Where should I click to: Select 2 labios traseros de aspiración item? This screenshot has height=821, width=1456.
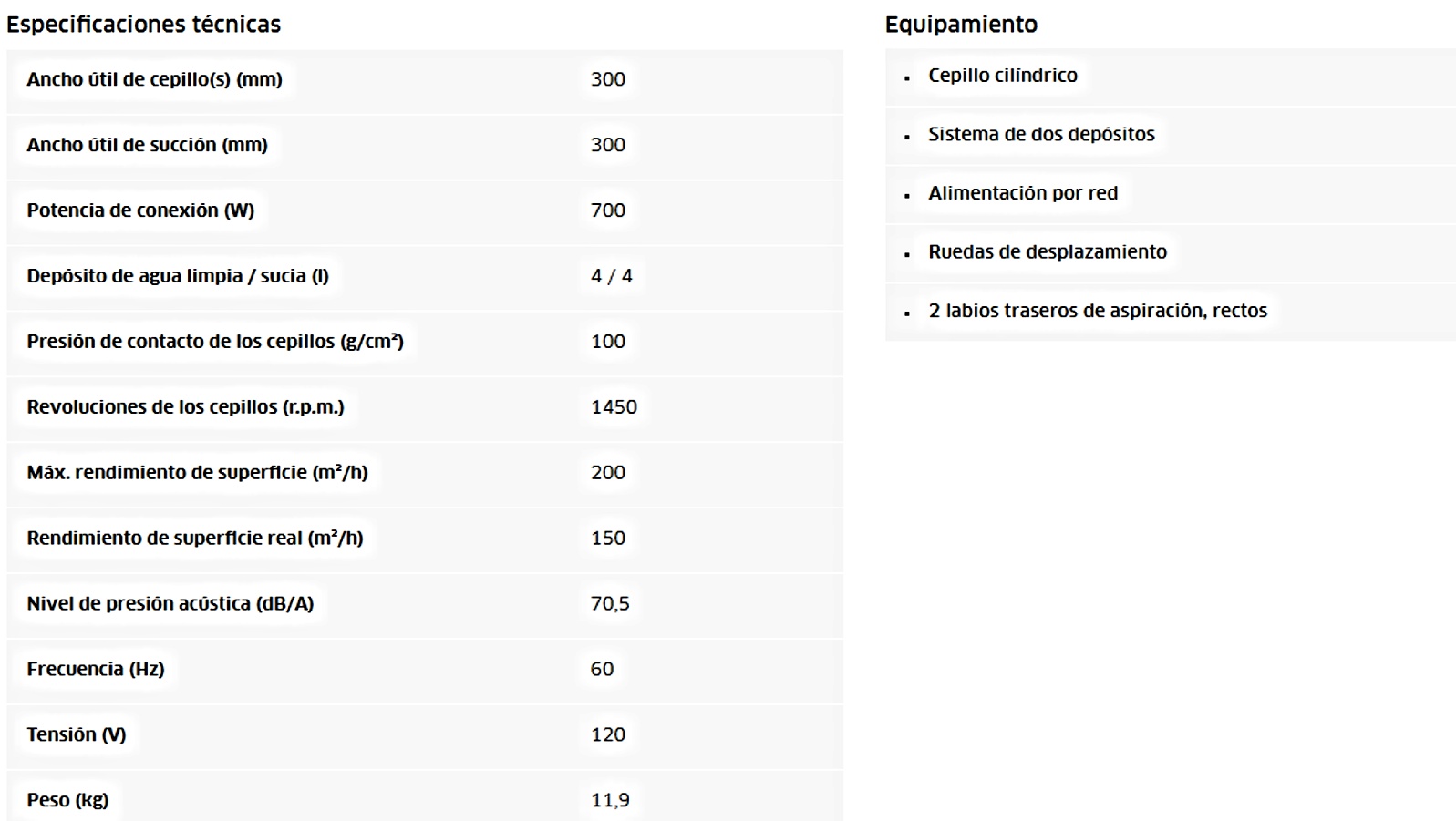pyautogui.click(x=1098, y=311)
